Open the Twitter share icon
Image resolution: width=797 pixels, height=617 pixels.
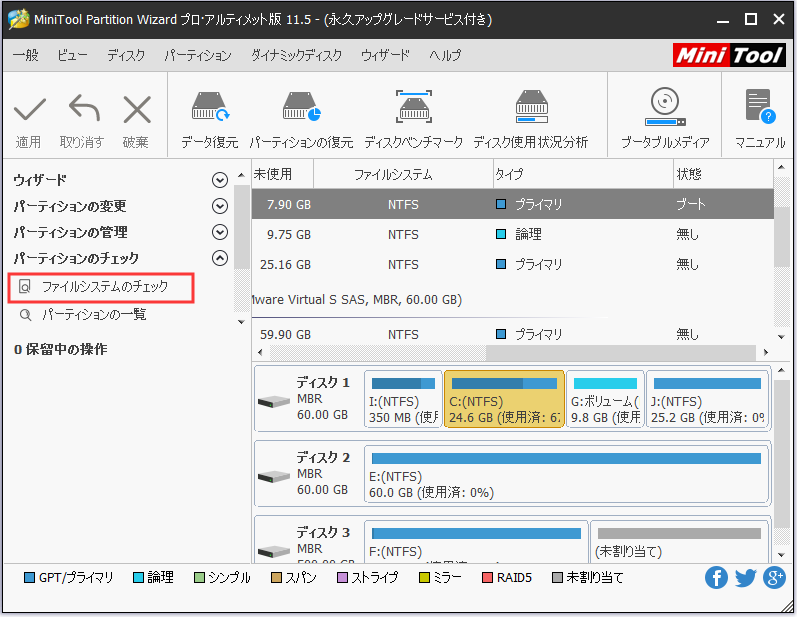pos(745,578)
